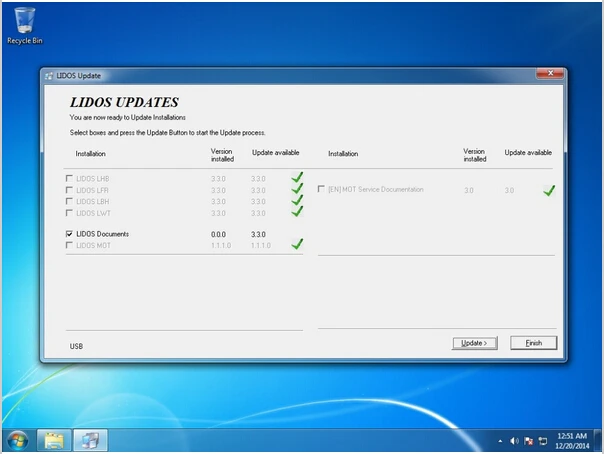Click green checkmark next to LIDOS MOT

(x=297, y=244)
